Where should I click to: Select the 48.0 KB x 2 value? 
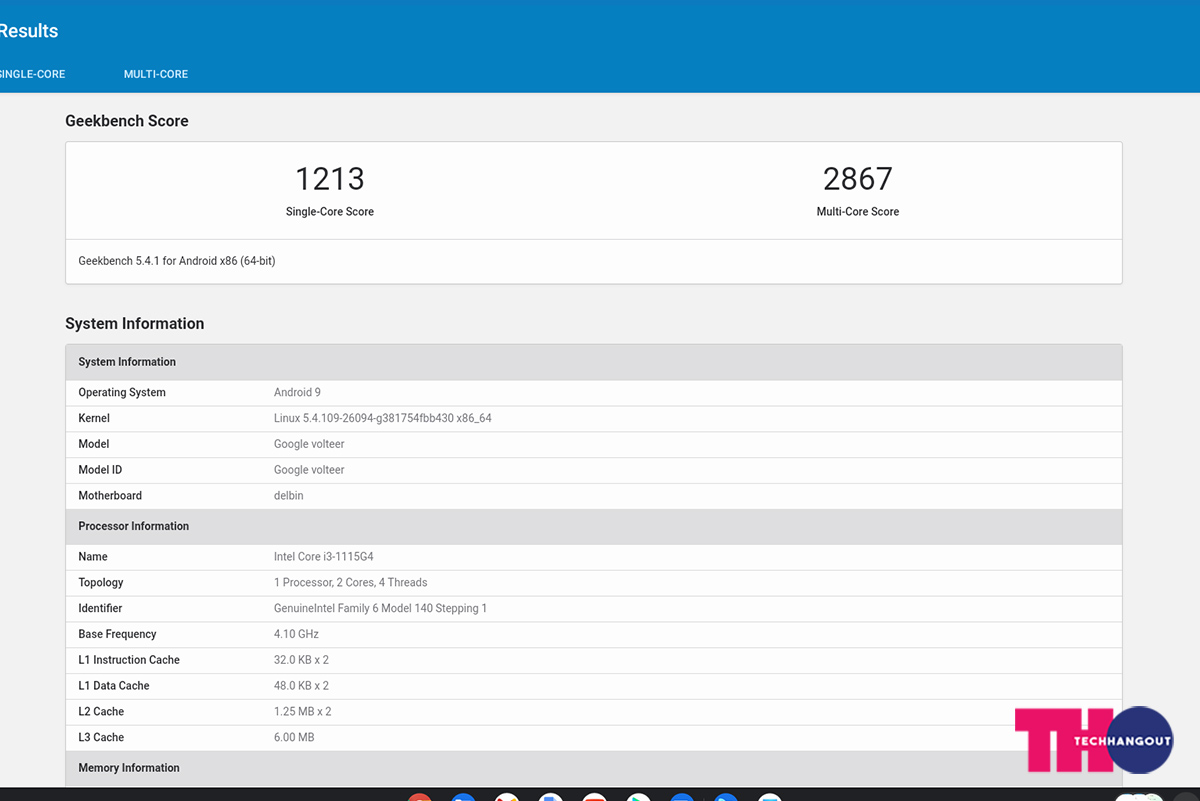click(x=302, y=686)
